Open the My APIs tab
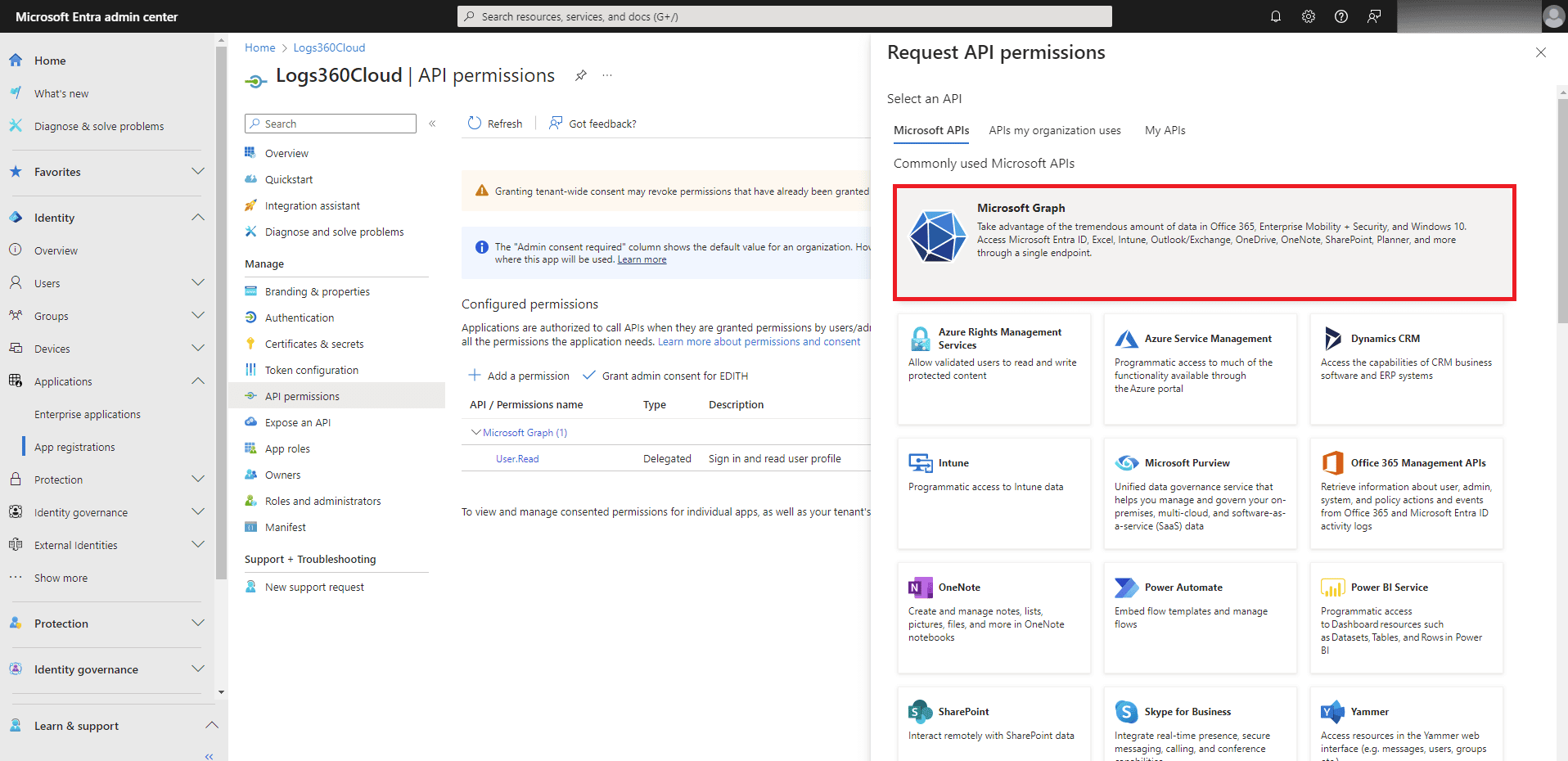This screenshot has height=761, width=1568. click(x=1165, y=130)
